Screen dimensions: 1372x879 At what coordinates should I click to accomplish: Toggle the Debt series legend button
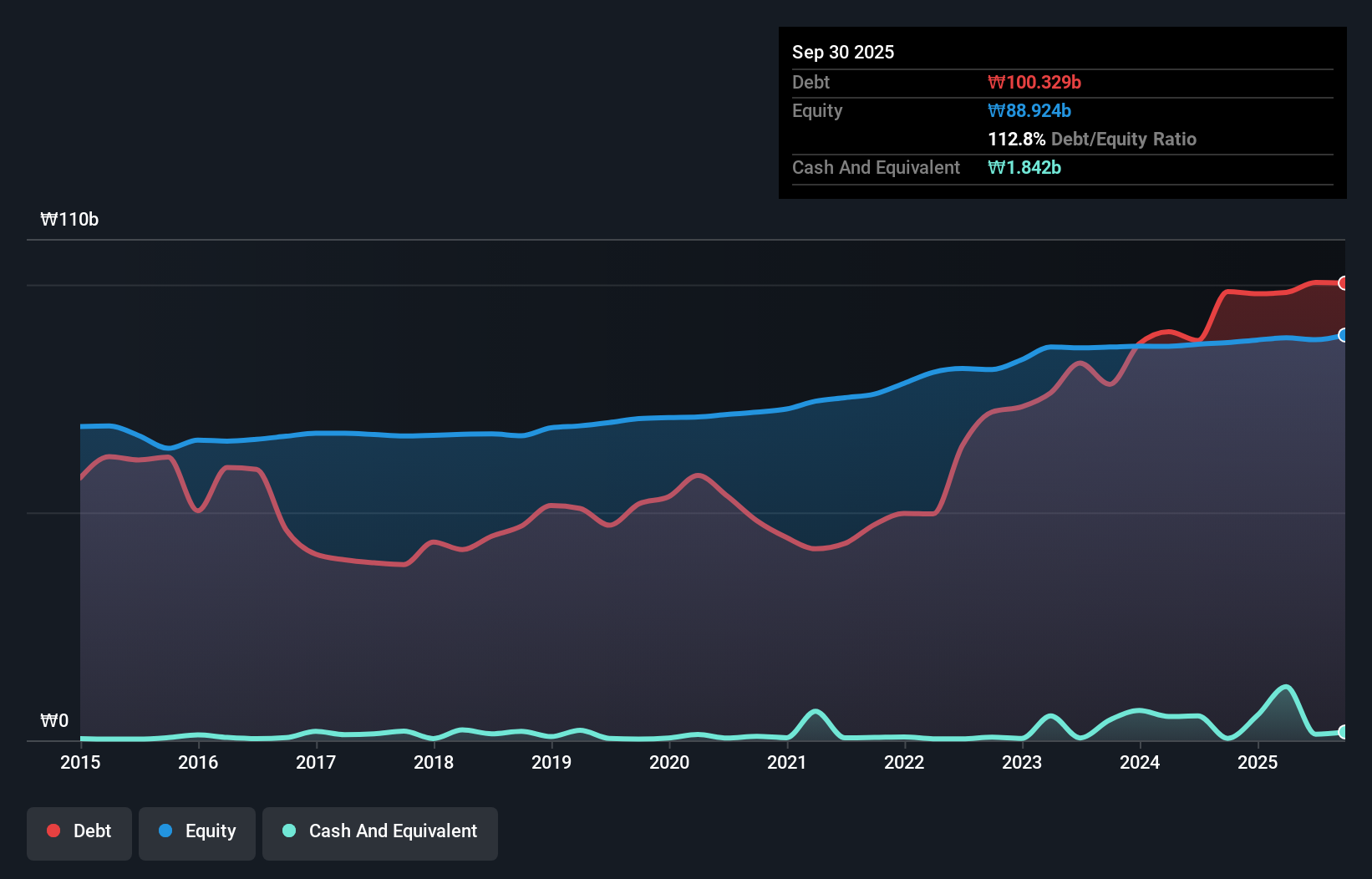79,833
